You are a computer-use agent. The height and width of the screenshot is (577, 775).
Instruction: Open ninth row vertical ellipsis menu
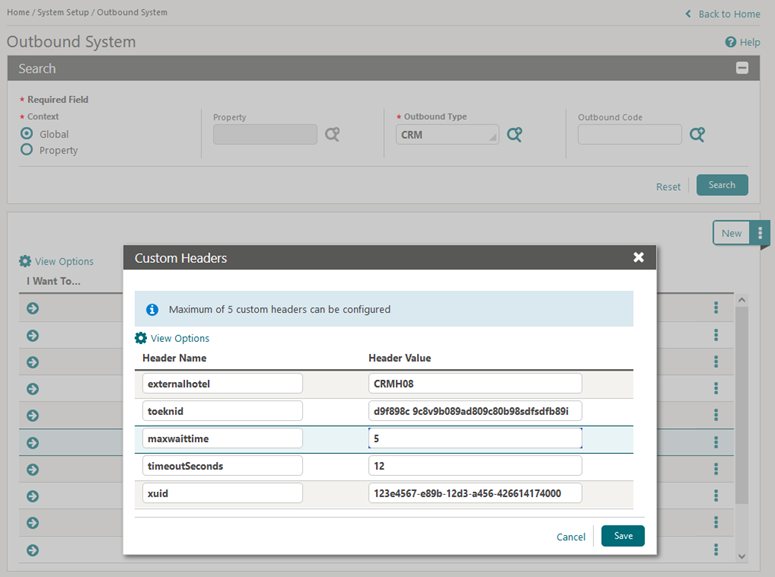pyautogui.click(x=716, y=522)
